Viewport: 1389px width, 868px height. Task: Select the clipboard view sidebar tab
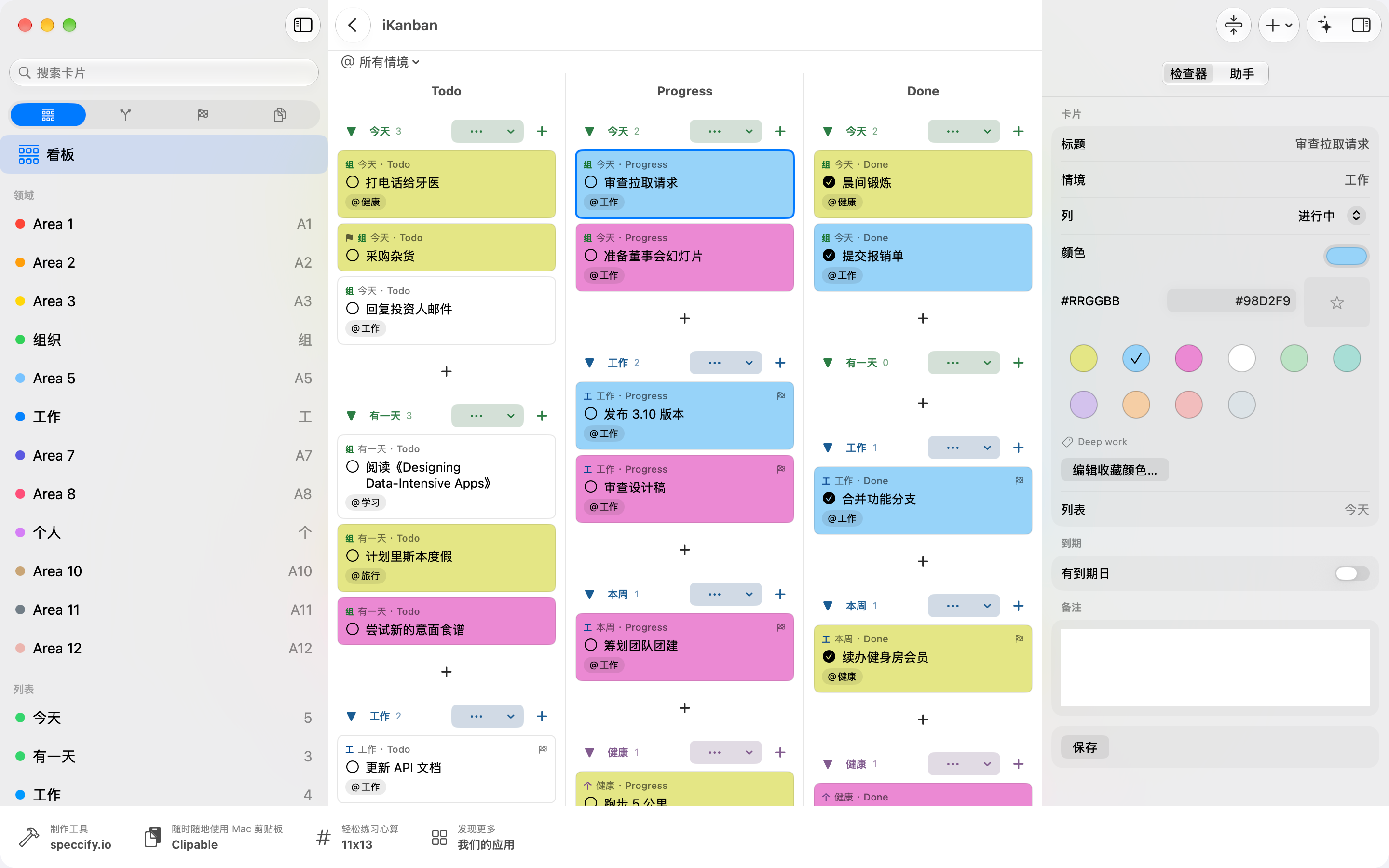pyautogui.click(x=280, y=115)
